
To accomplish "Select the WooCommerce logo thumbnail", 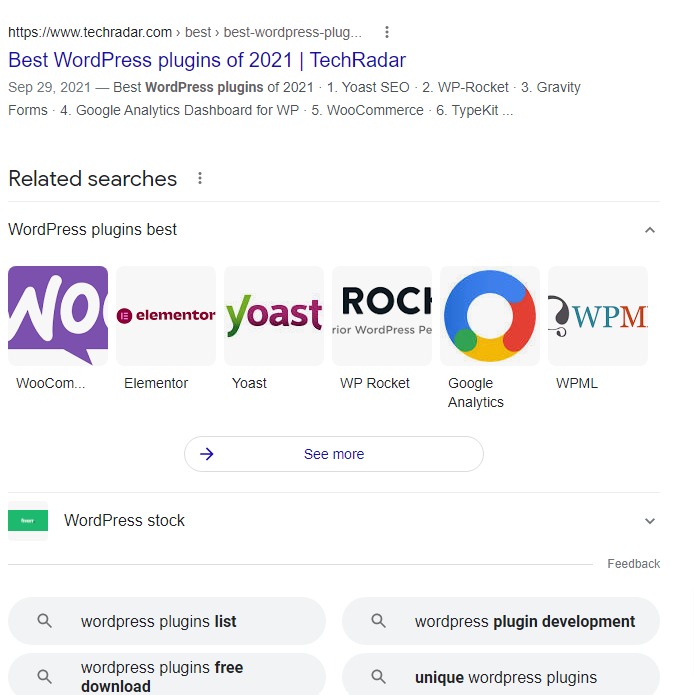I will [x=58, y=316].
